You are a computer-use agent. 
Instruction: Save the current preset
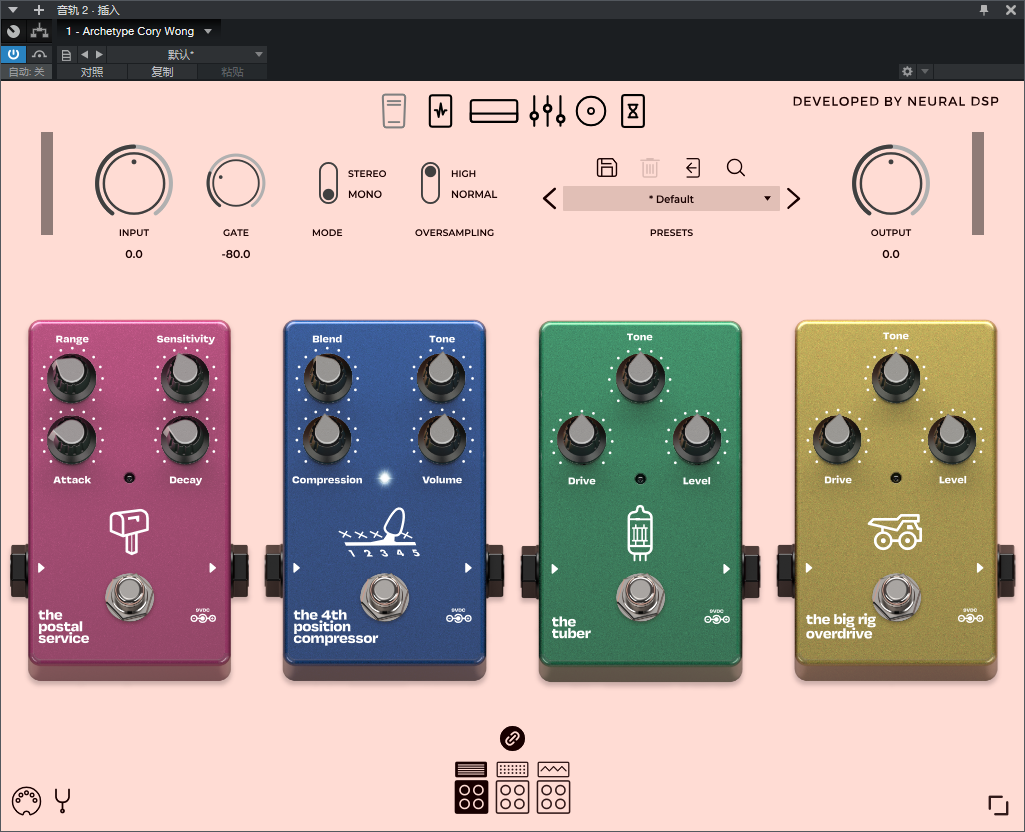tap(607, 168)
